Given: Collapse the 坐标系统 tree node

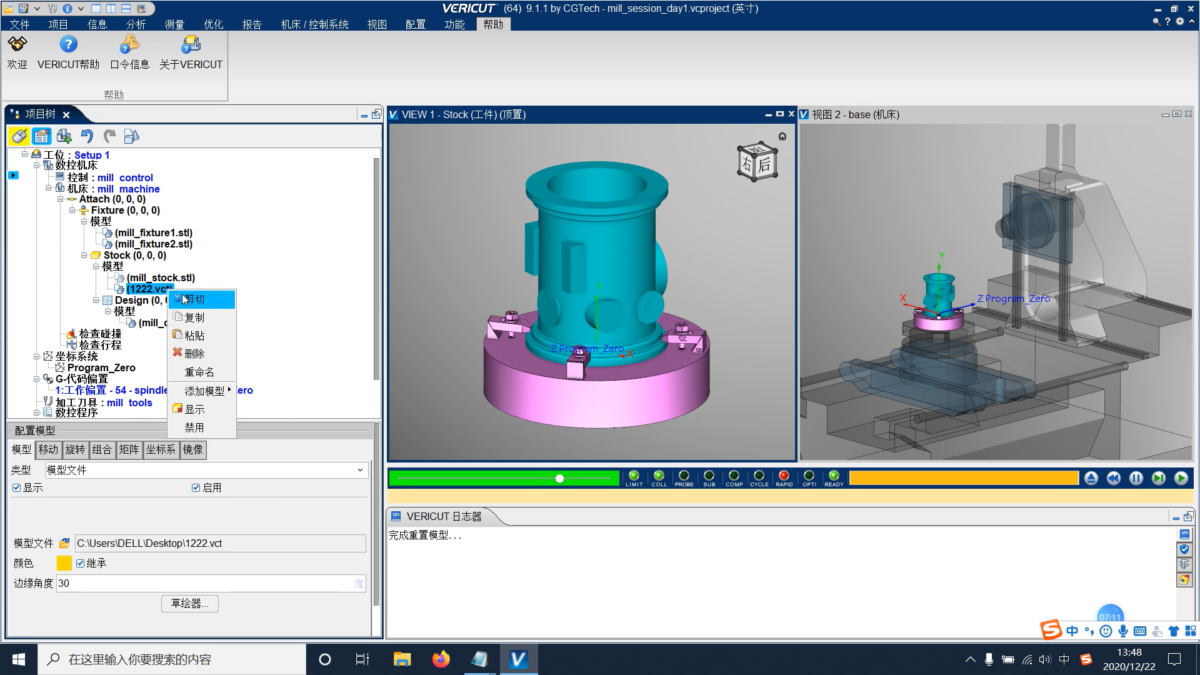Looking at the screenshot, I should (37, 356).
